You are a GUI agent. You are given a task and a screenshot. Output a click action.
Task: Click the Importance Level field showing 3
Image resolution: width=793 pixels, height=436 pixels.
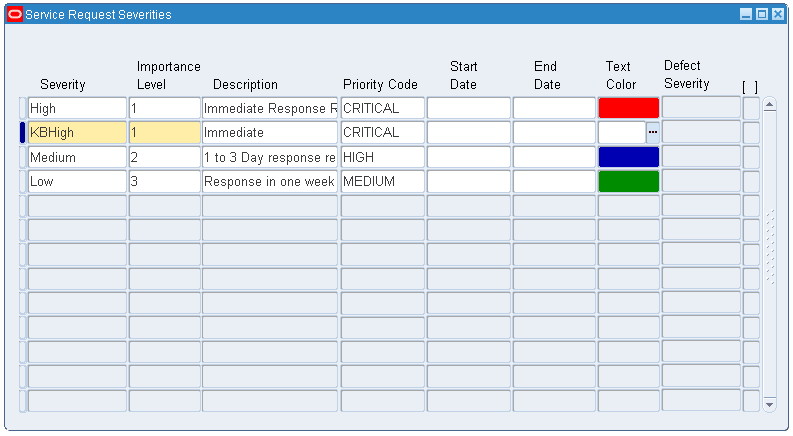(165, 181)
